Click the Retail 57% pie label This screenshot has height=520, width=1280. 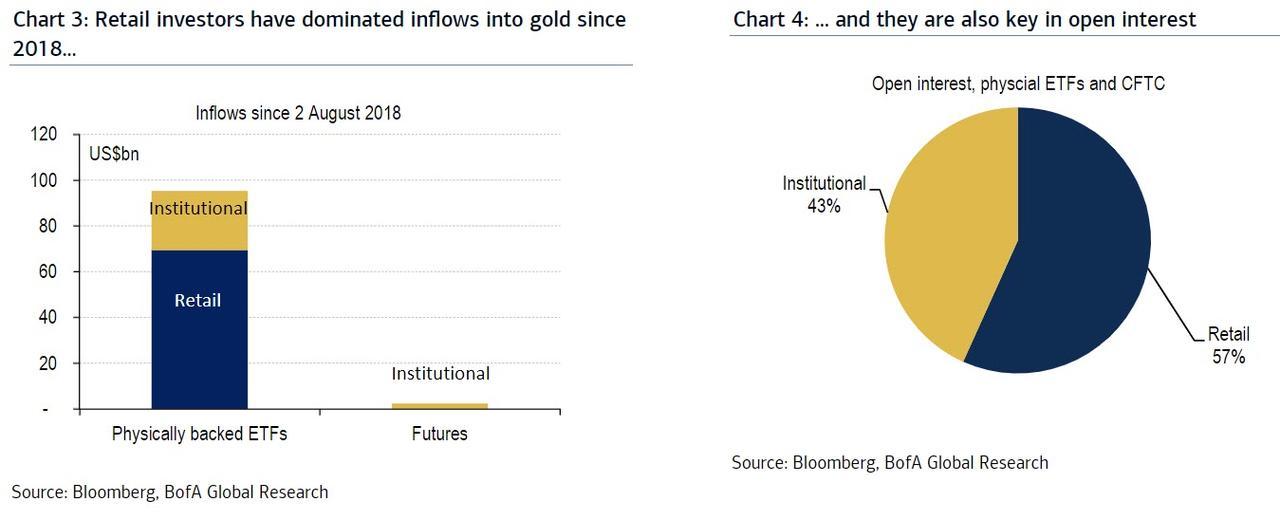(1228, 345)
